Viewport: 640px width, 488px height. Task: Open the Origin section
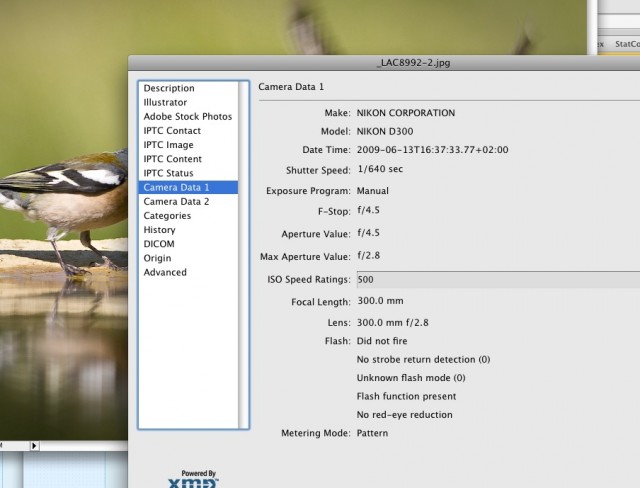click(157, 258)
